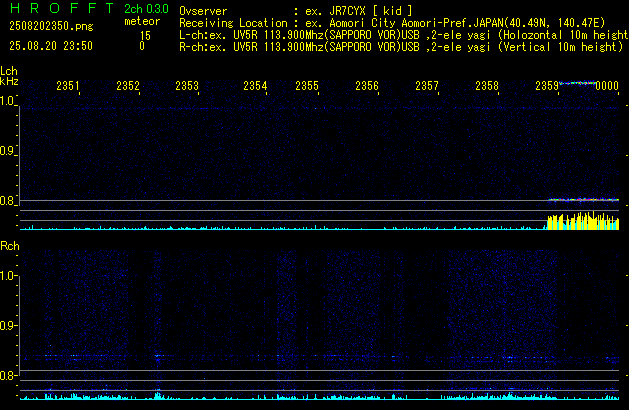629x410 pixels.
Task: Click the L-ch receiver description line
Action: pos(404,35)
